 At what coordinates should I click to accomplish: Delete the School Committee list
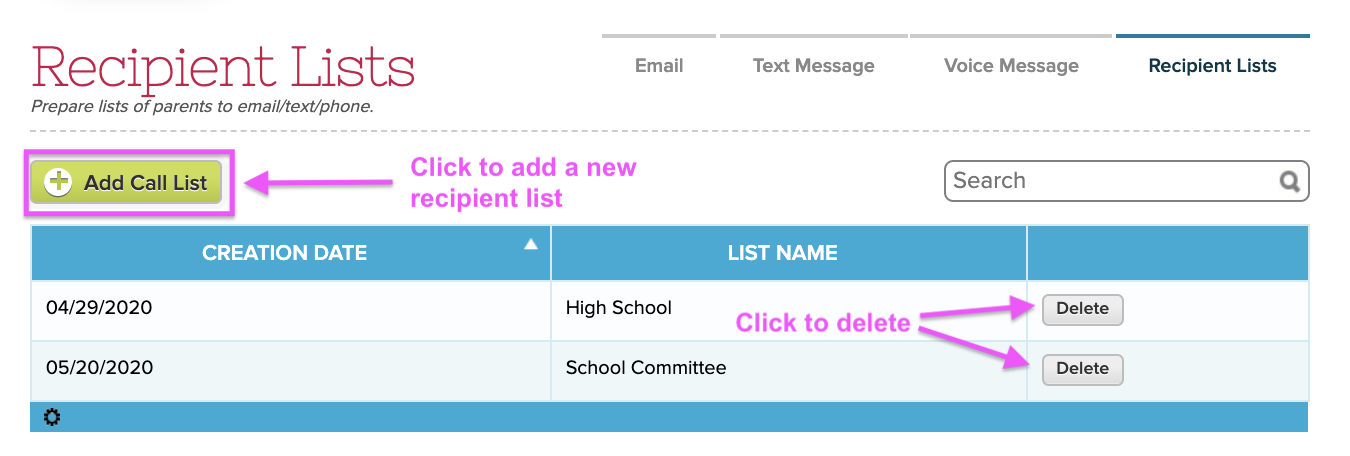(1082, 369)
